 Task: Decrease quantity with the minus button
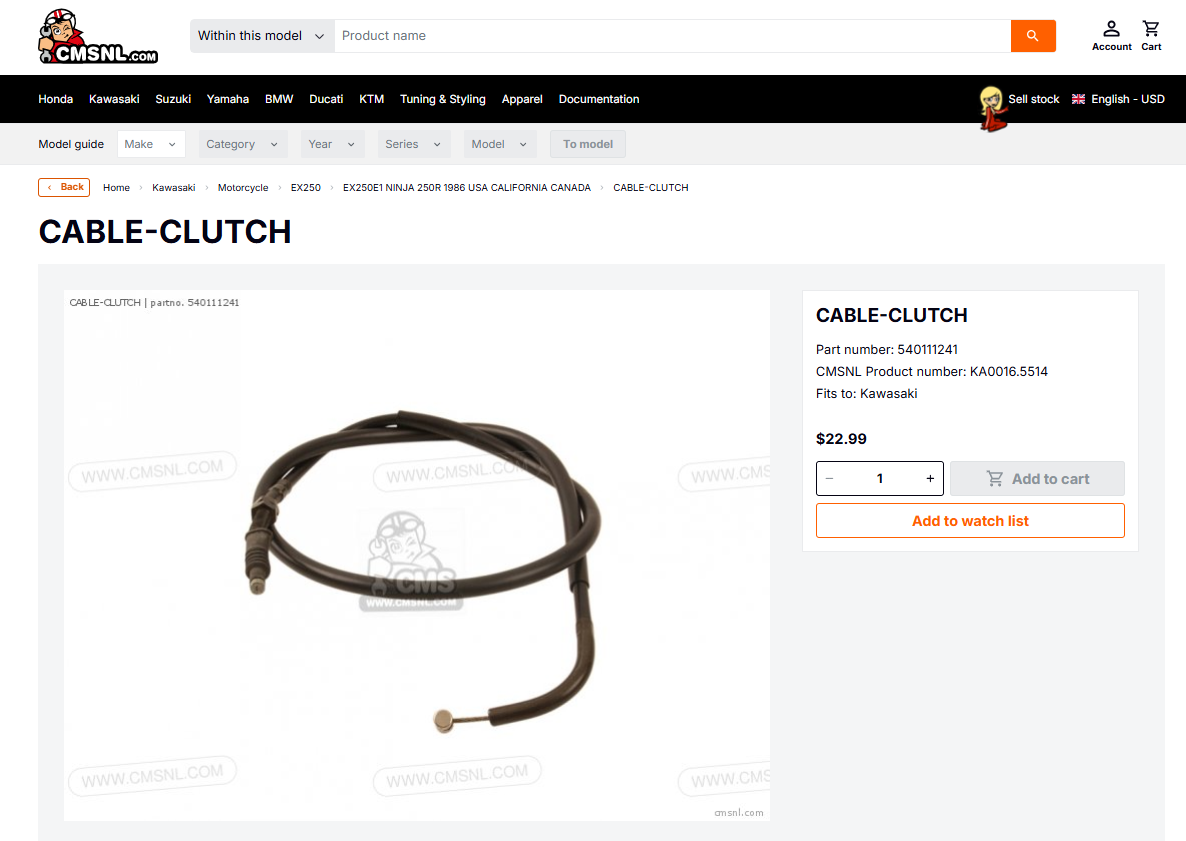(x=830, y=479)
